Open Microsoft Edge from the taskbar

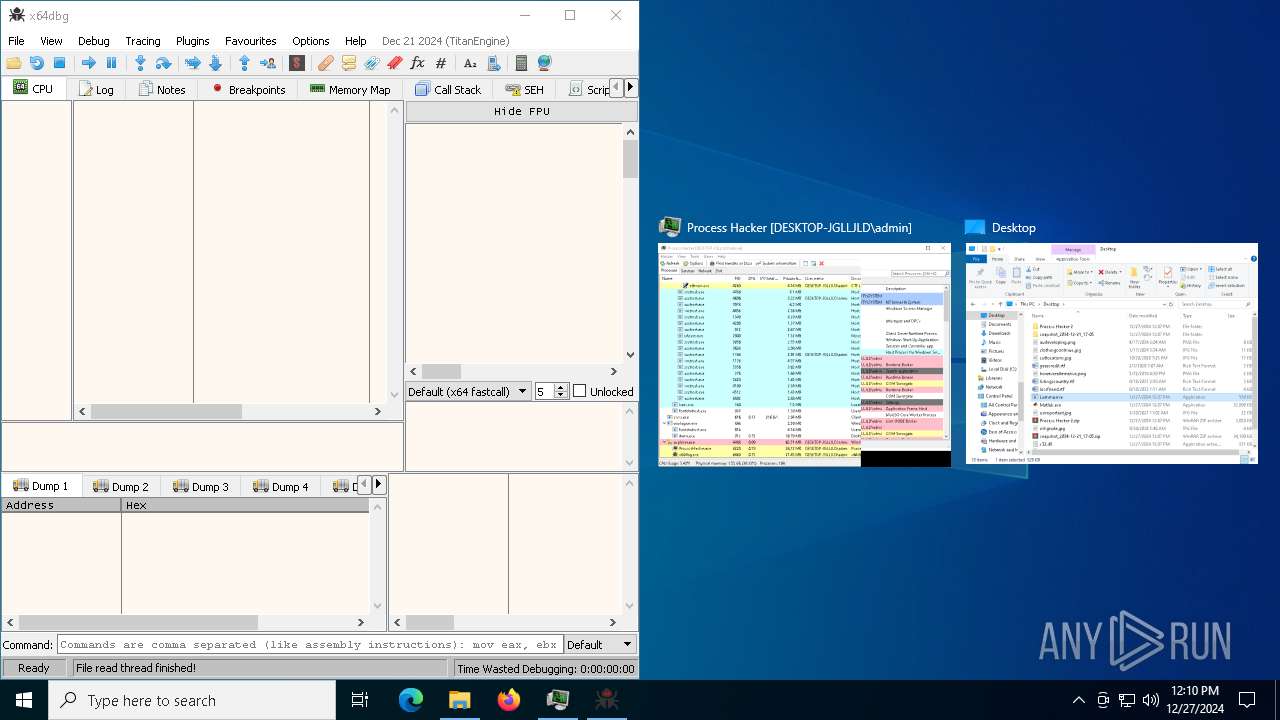point(411,700)
